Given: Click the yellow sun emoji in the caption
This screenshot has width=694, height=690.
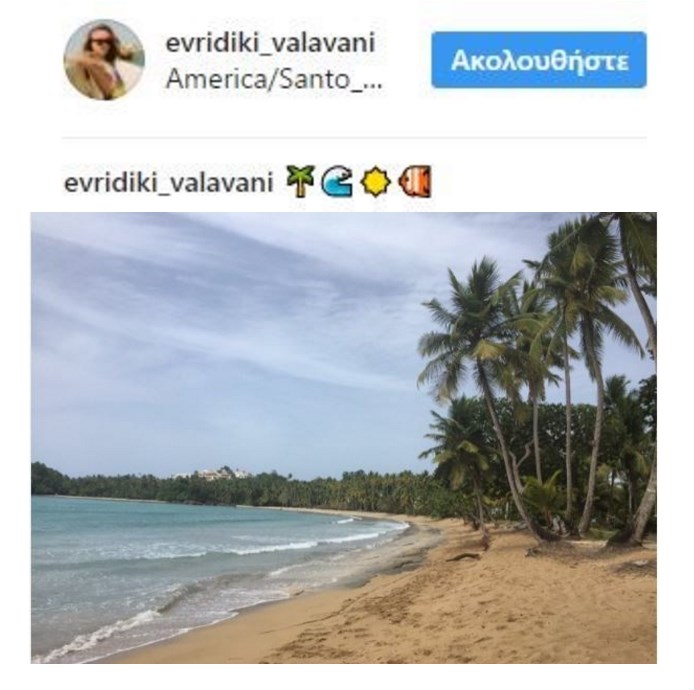Looking at the screenshot, I should [x=375, y=181].
